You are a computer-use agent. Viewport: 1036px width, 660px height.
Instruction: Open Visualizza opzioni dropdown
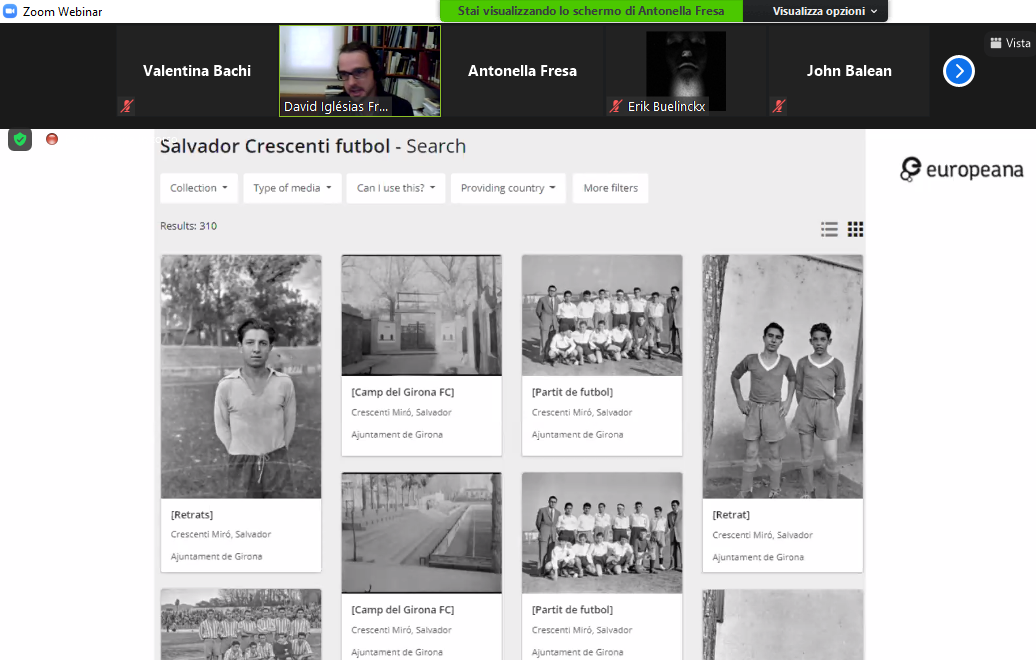point(825,11)
